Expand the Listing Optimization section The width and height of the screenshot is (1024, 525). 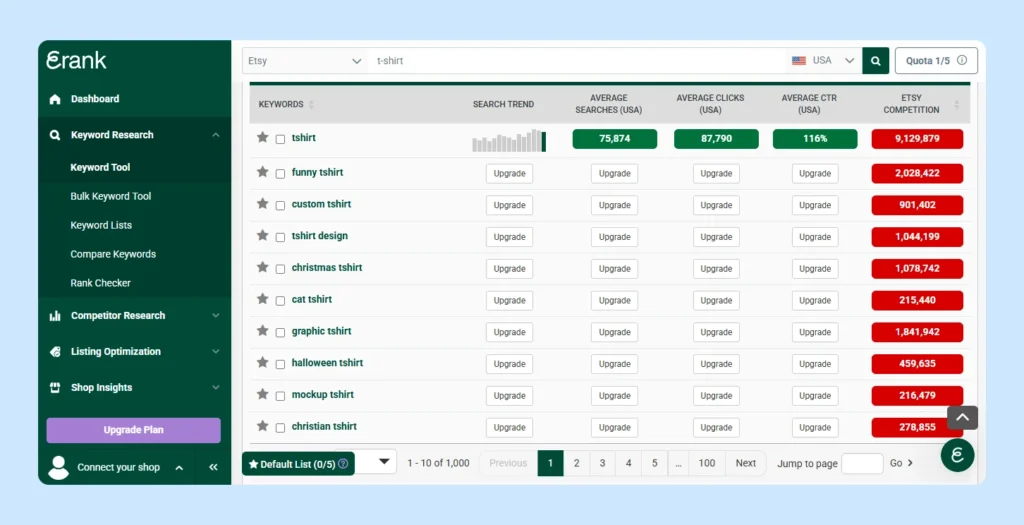point(216,352)
